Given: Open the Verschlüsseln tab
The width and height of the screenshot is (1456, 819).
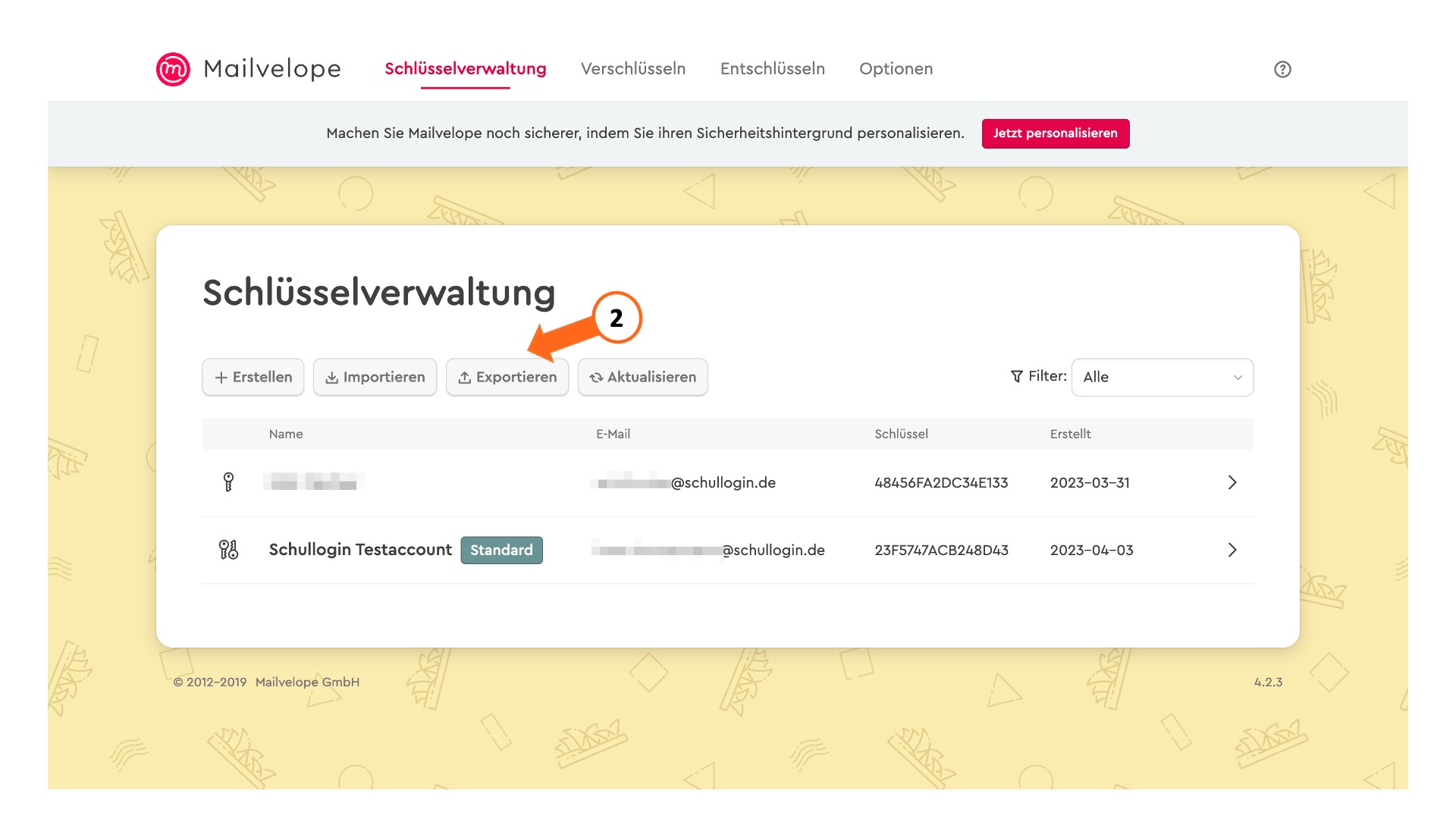Looking at the screenshot, I should point(633,69).
